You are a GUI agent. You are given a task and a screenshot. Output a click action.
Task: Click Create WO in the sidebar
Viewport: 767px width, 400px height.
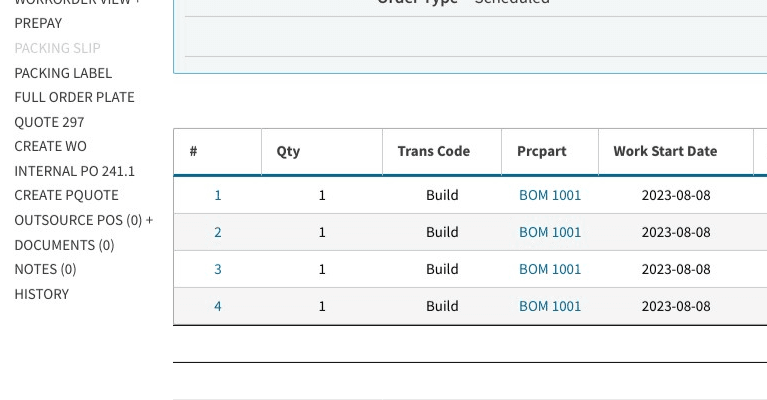[x=50, y=146]
